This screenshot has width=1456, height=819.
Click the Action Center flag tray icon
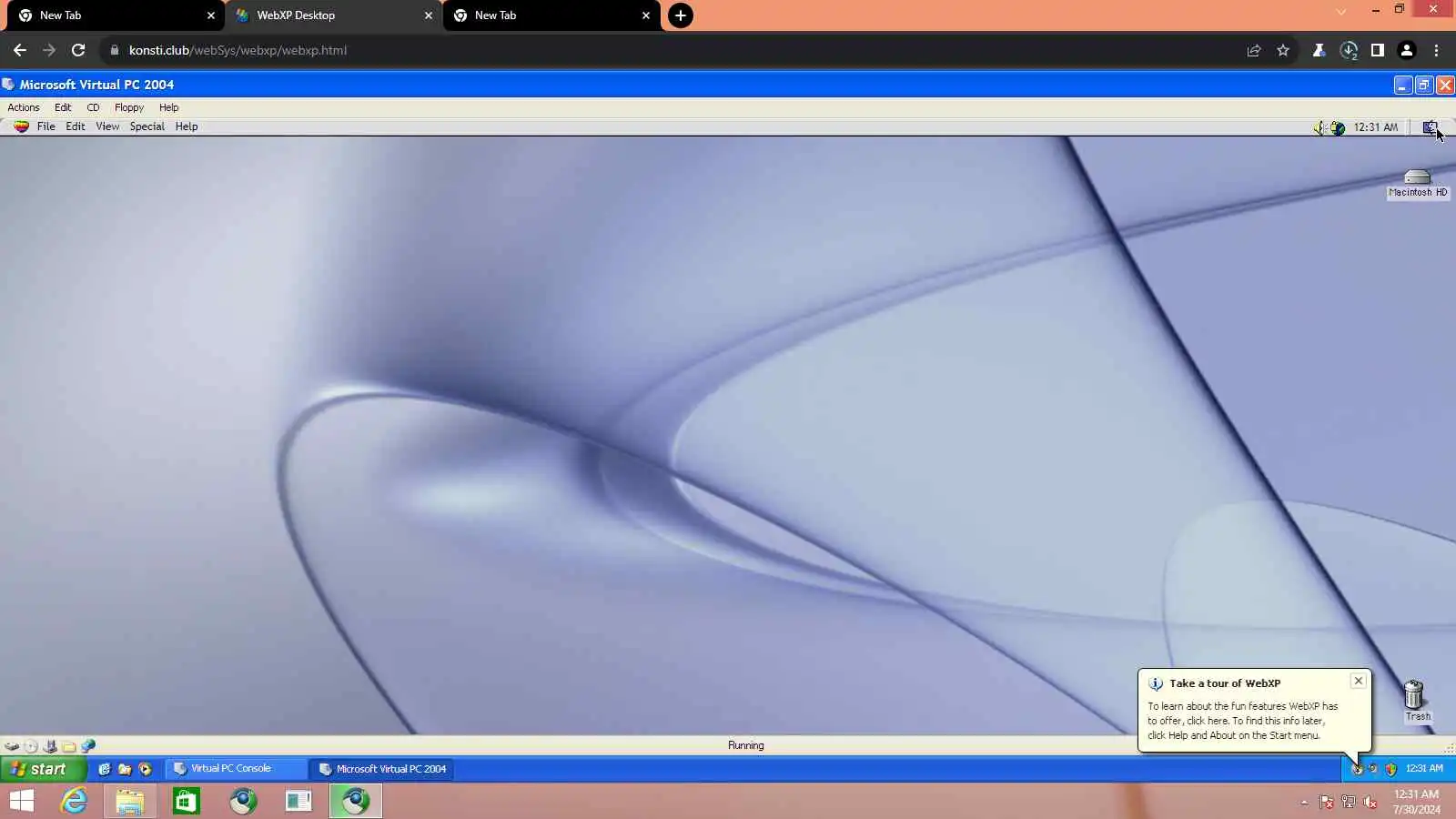pyautogui.click(x=1327, y=803)
